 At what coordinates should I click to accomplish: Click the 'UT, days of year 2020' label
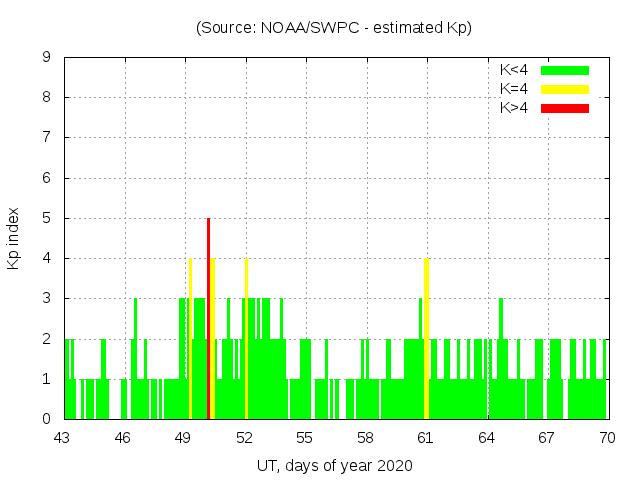tap(334, 466)
